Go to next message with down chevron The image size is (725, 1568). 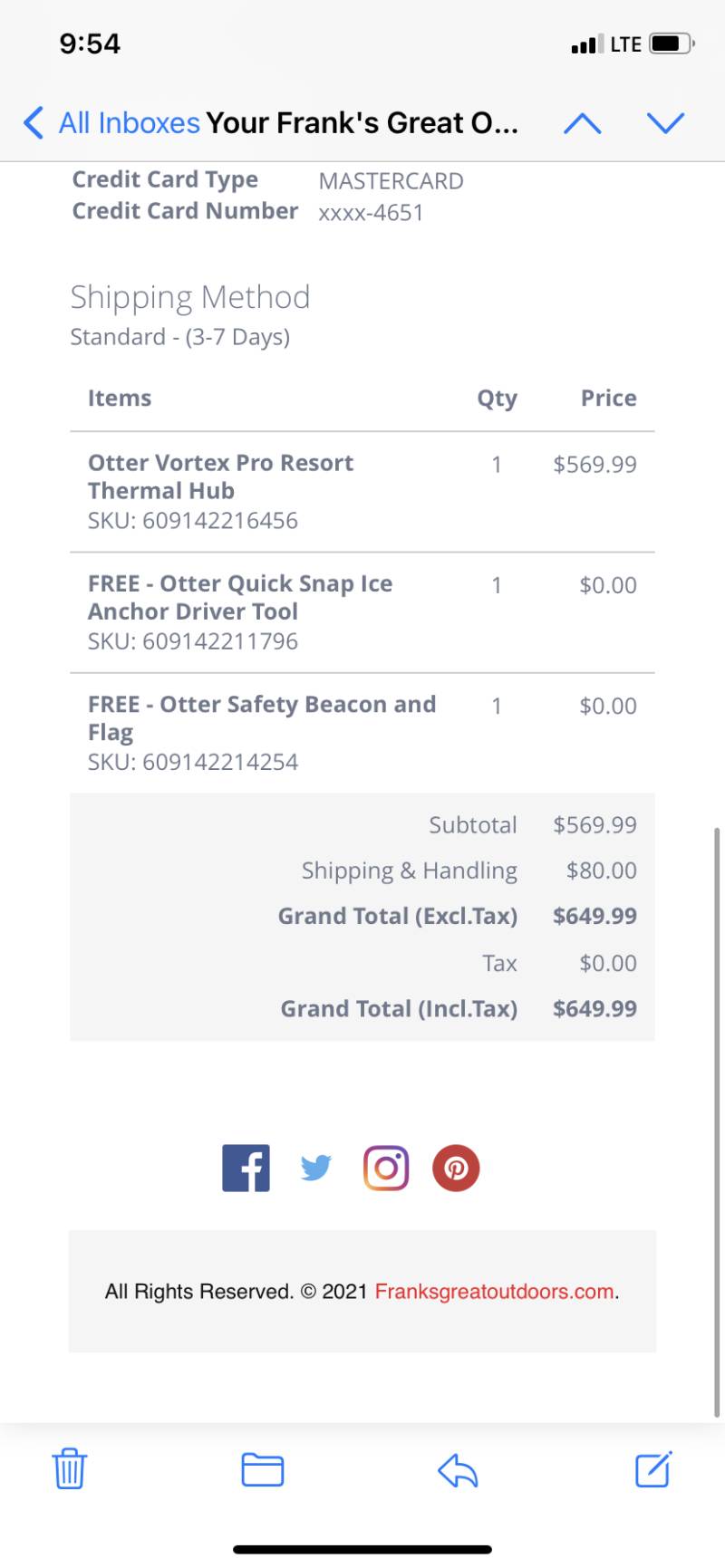pyautogui.click(x=666, y=123)
